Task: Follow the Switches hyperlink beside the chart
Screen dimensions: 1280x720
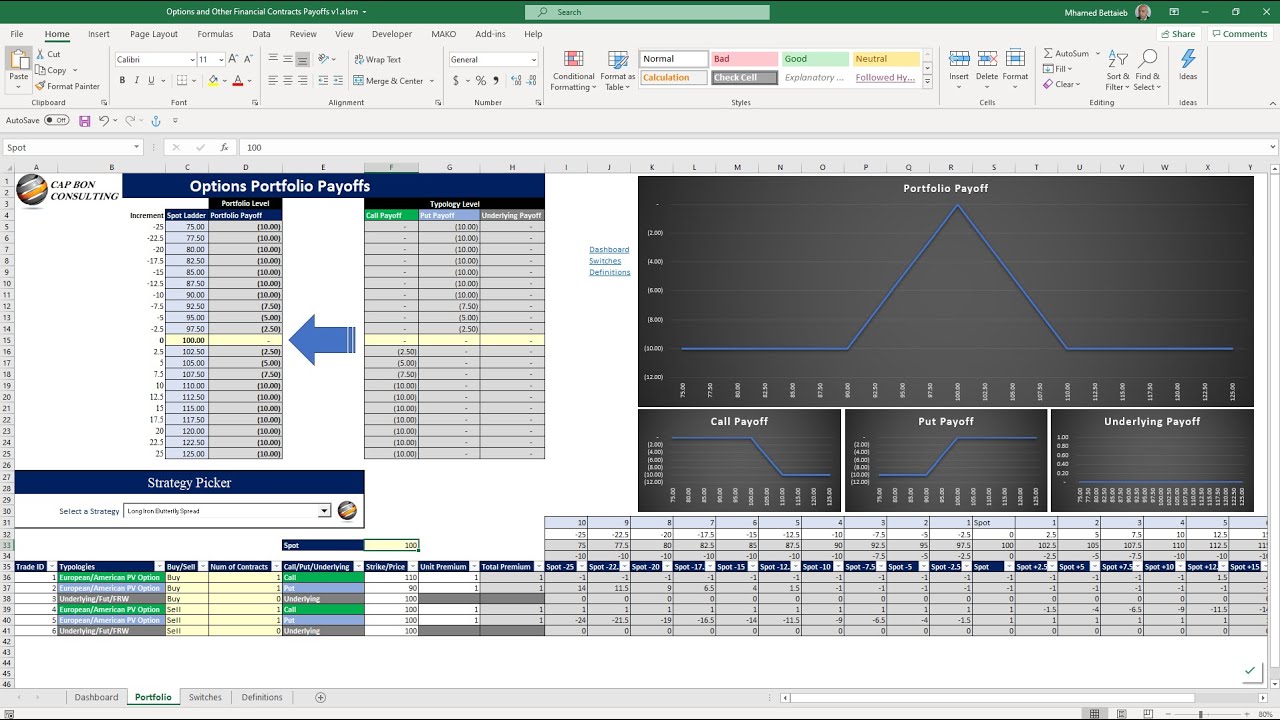Action: [605, 261]
